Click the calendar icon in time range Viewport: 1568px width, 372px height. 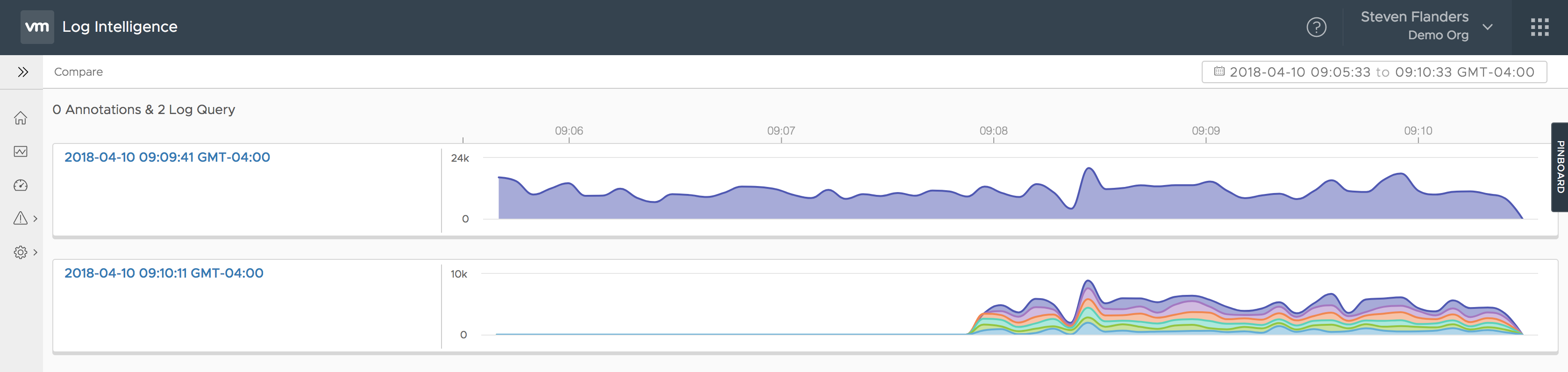pyautogui.click(x=1219, y=71)
